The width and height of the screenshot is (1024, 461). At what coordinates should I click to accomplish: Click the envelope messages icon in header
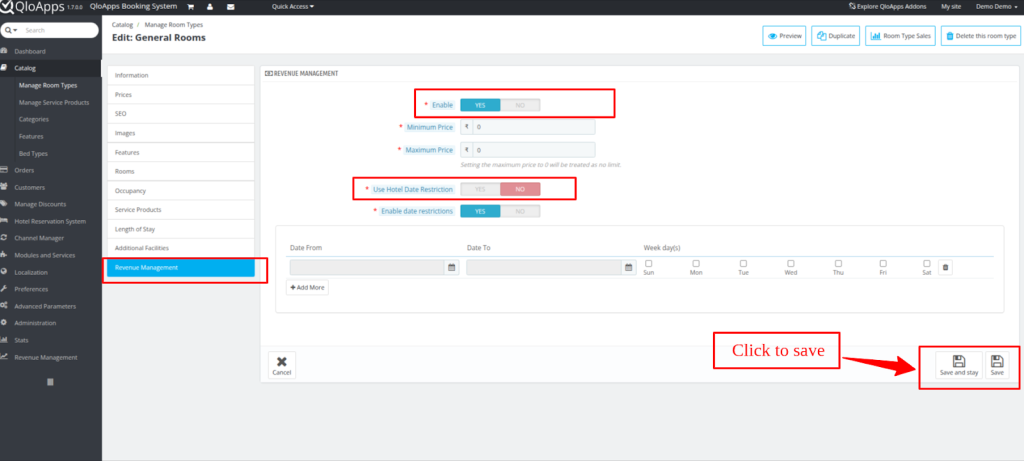(x=231, y=6)
